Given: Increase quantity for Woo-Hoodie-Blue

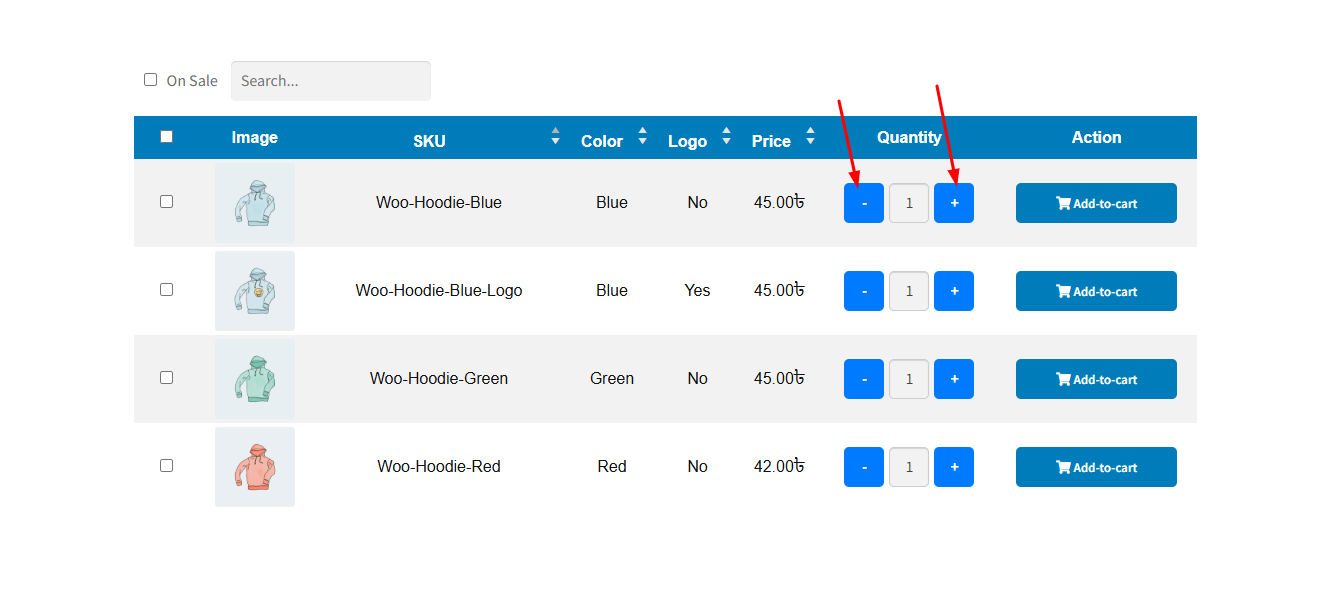Looking at the screenshot, I should point(953,203).
